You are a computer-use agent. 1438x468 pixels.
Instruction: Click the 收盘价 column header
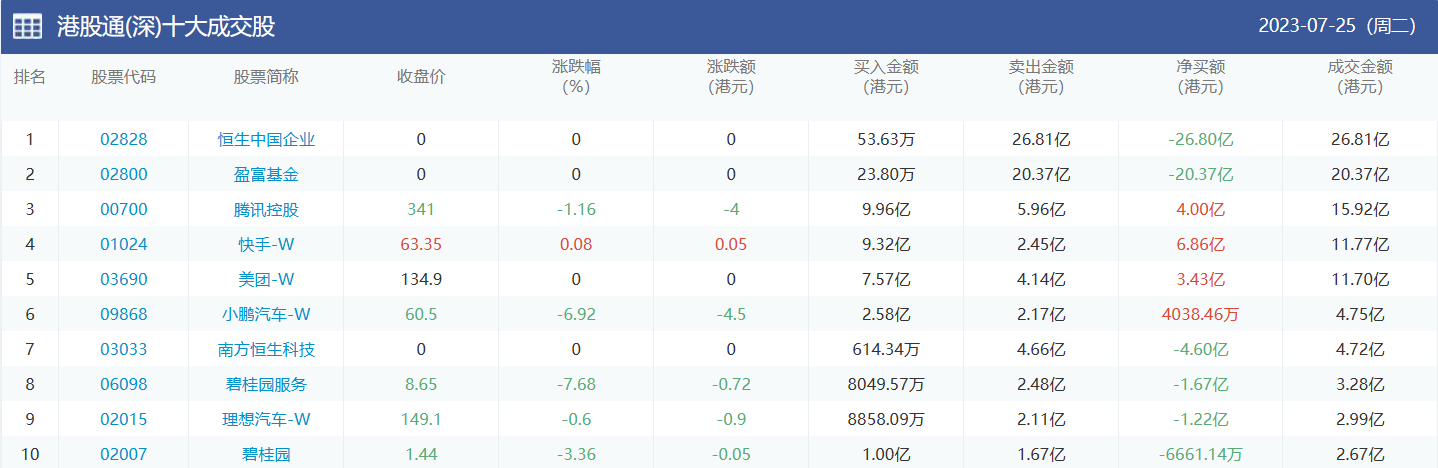[x=421, y=77]
